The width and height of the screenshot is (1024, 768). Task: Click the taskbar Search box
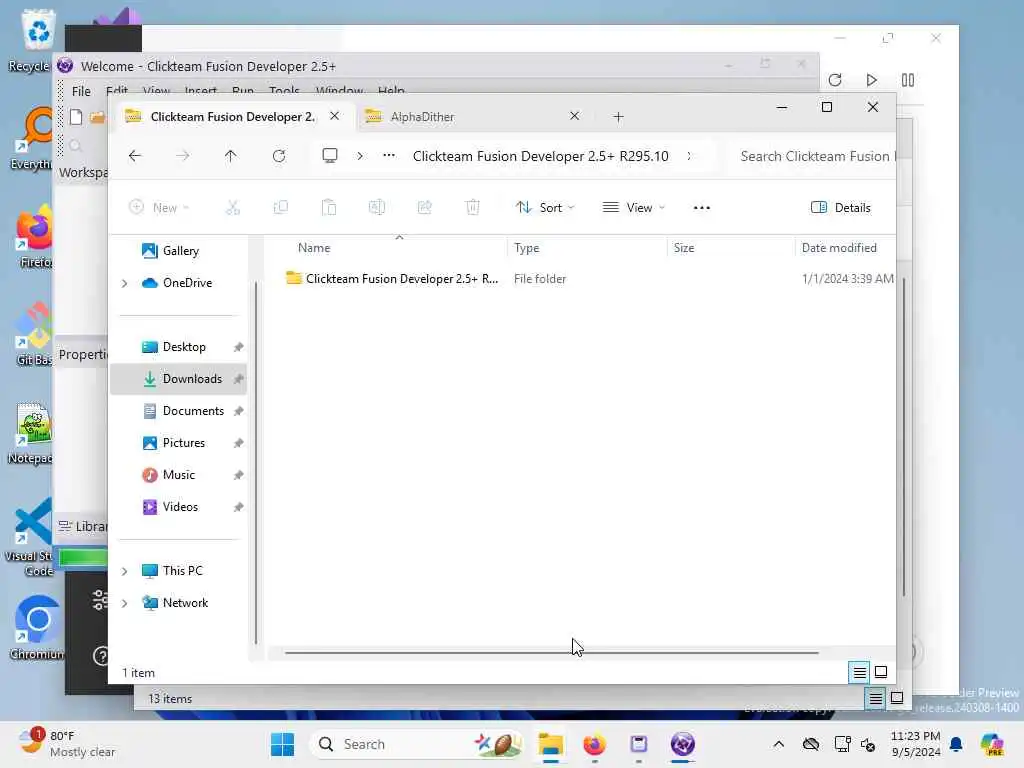point(416,744)
